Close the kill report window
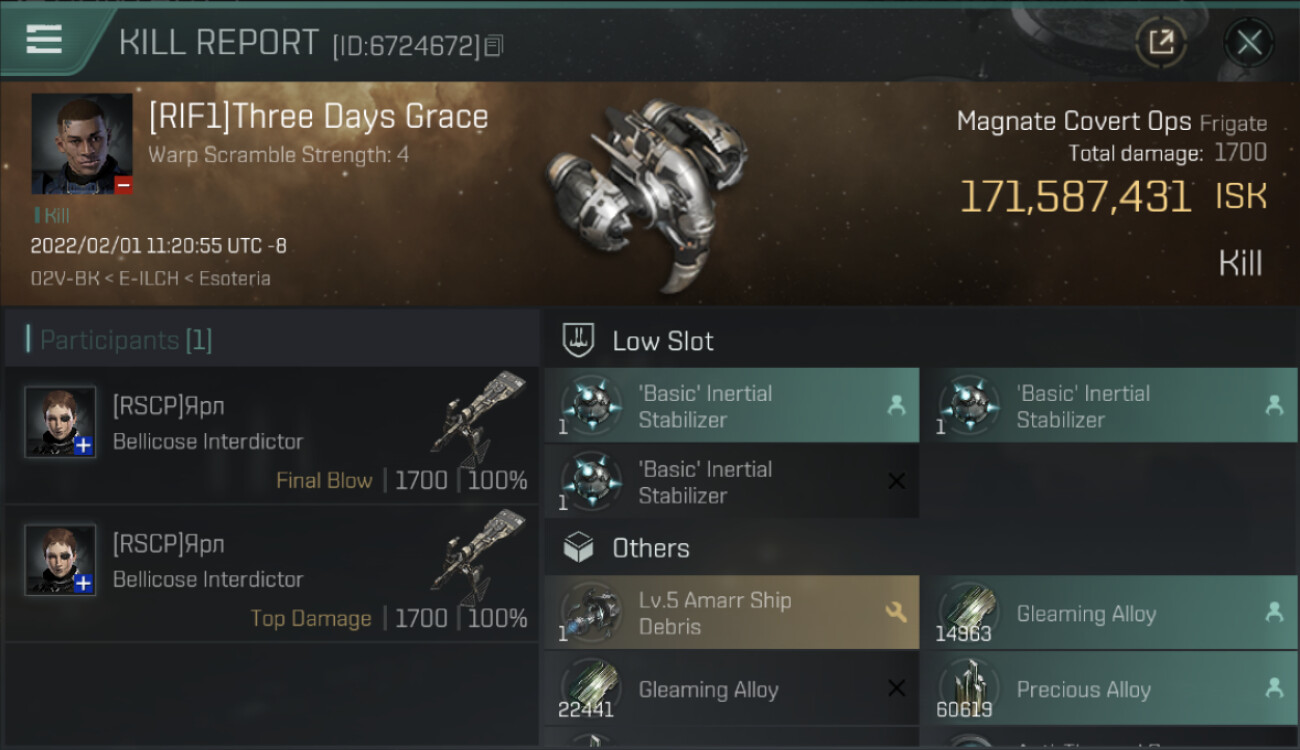 pos(1248,42)
